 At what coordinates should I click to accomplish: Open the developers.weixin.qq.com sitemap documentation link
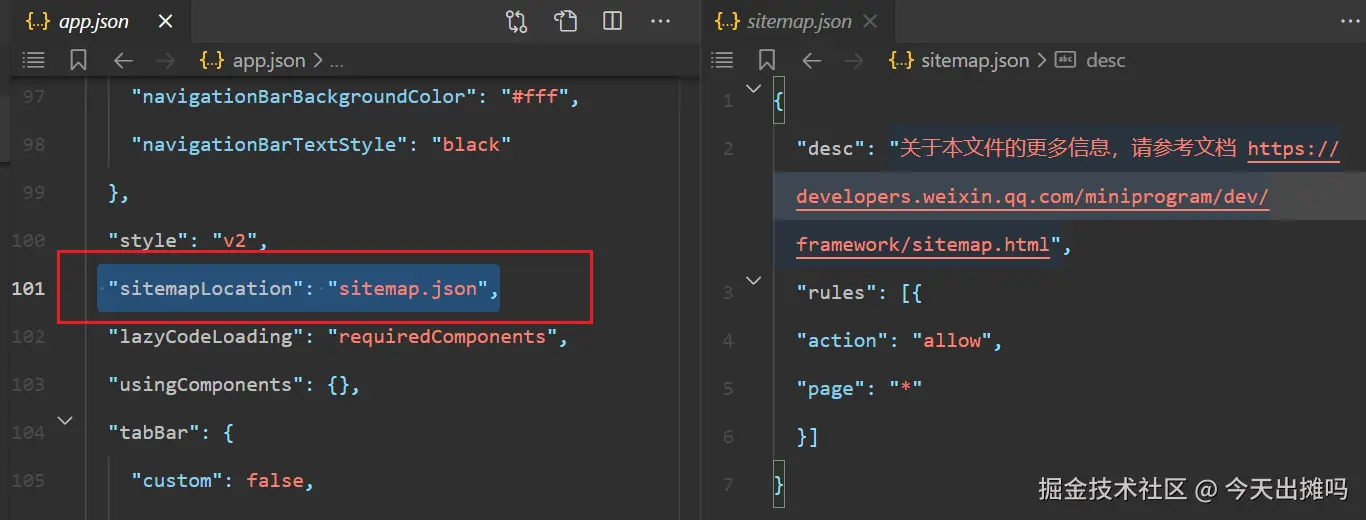pyautogui.click(x=1032, y=197)
